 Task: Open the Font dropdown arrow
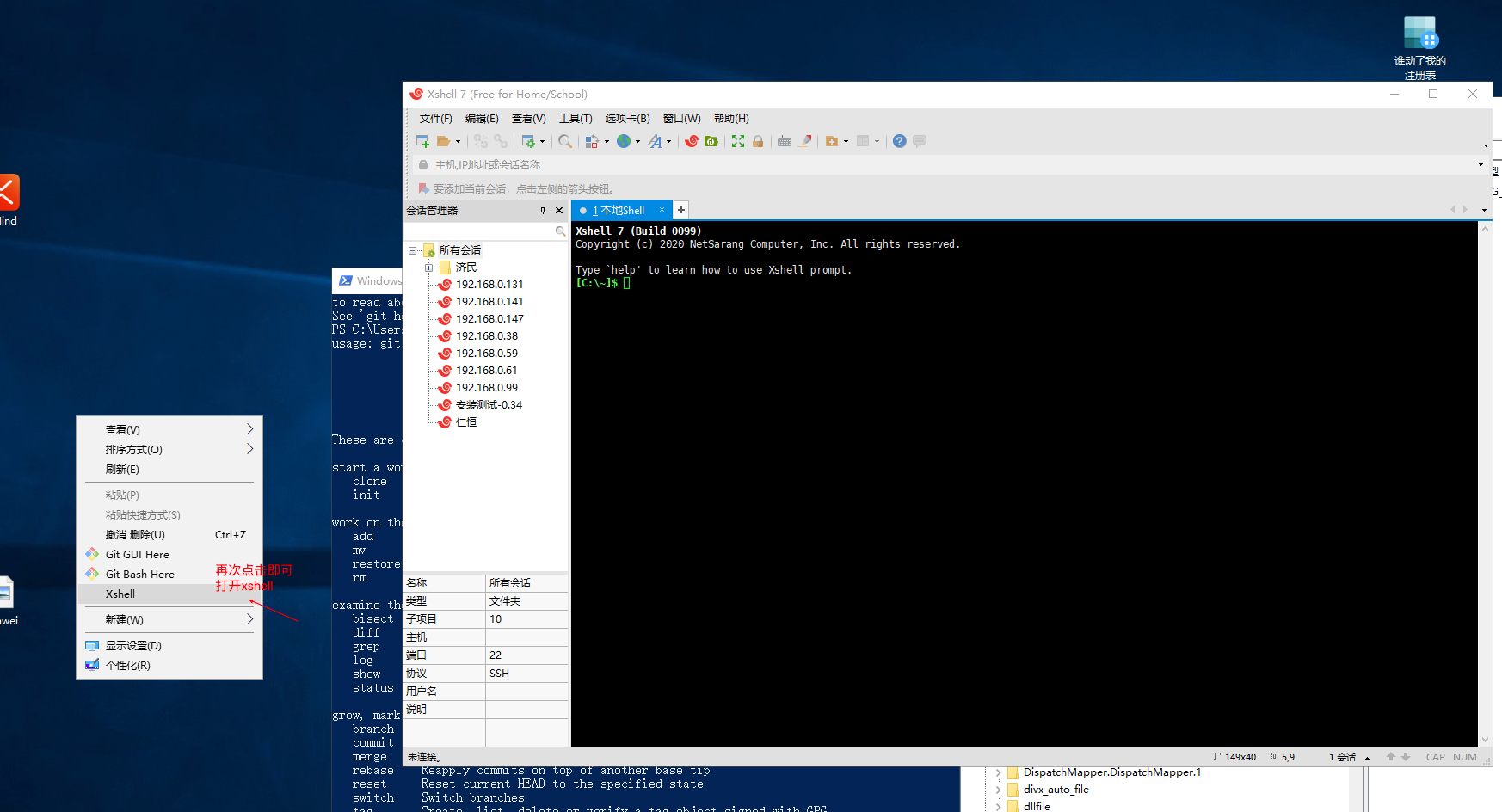tap(668, 142)
